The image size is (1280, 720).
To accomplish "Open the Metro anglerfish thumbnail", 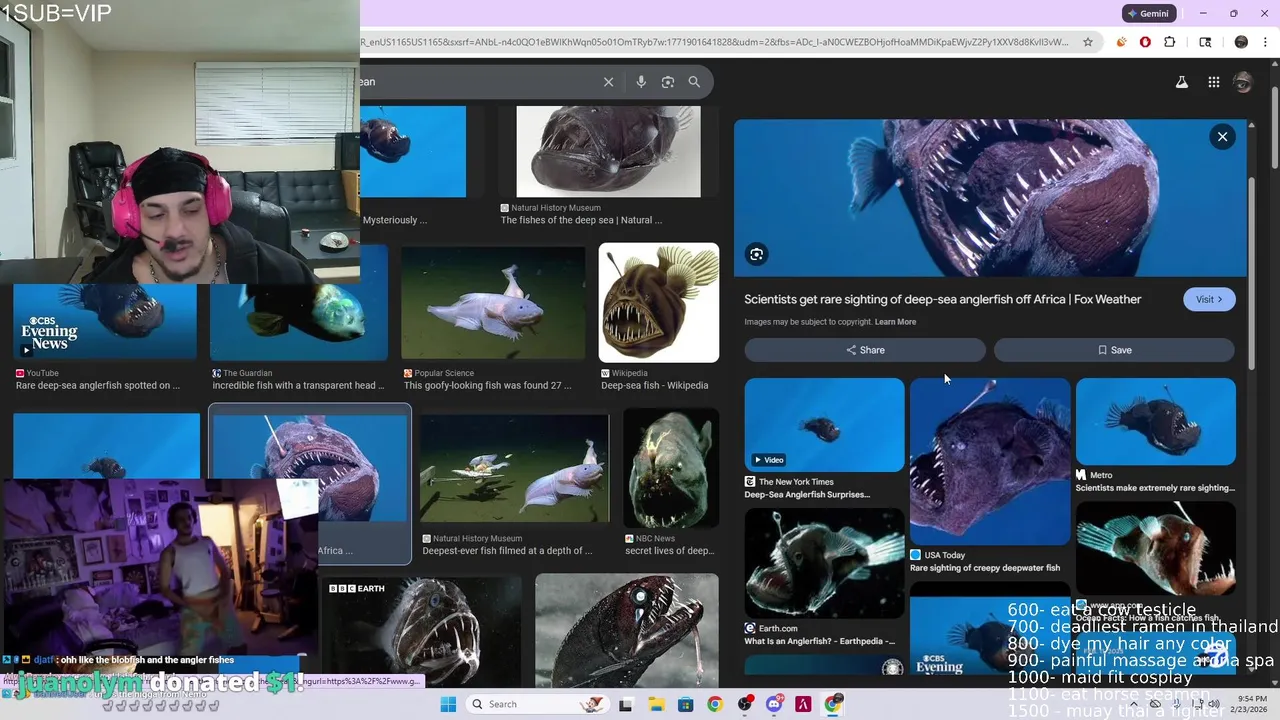I will [1156, 421].
